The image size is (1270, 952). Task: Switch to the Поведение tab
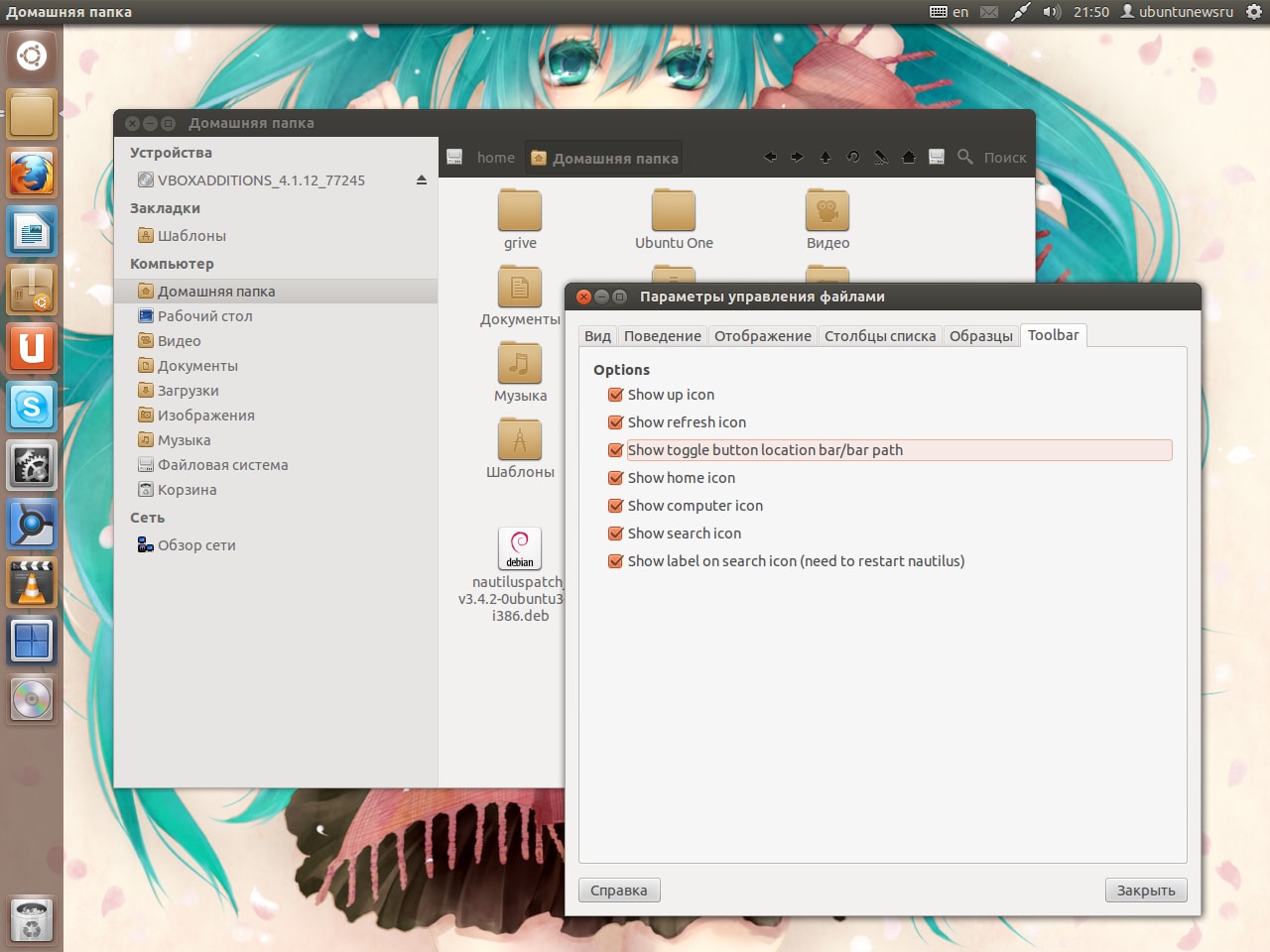point(662,336)
